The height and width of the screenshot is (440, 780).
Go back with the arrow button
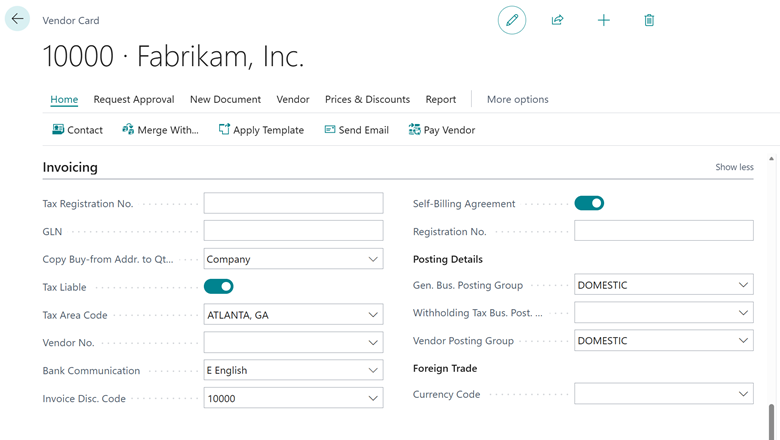click(x=17, y=19)
